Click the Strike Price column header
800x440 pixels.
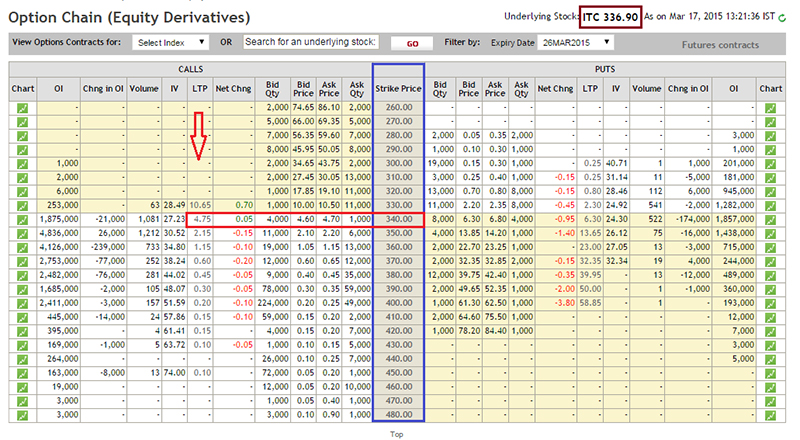pyautogui.click(x=398, y=89)
